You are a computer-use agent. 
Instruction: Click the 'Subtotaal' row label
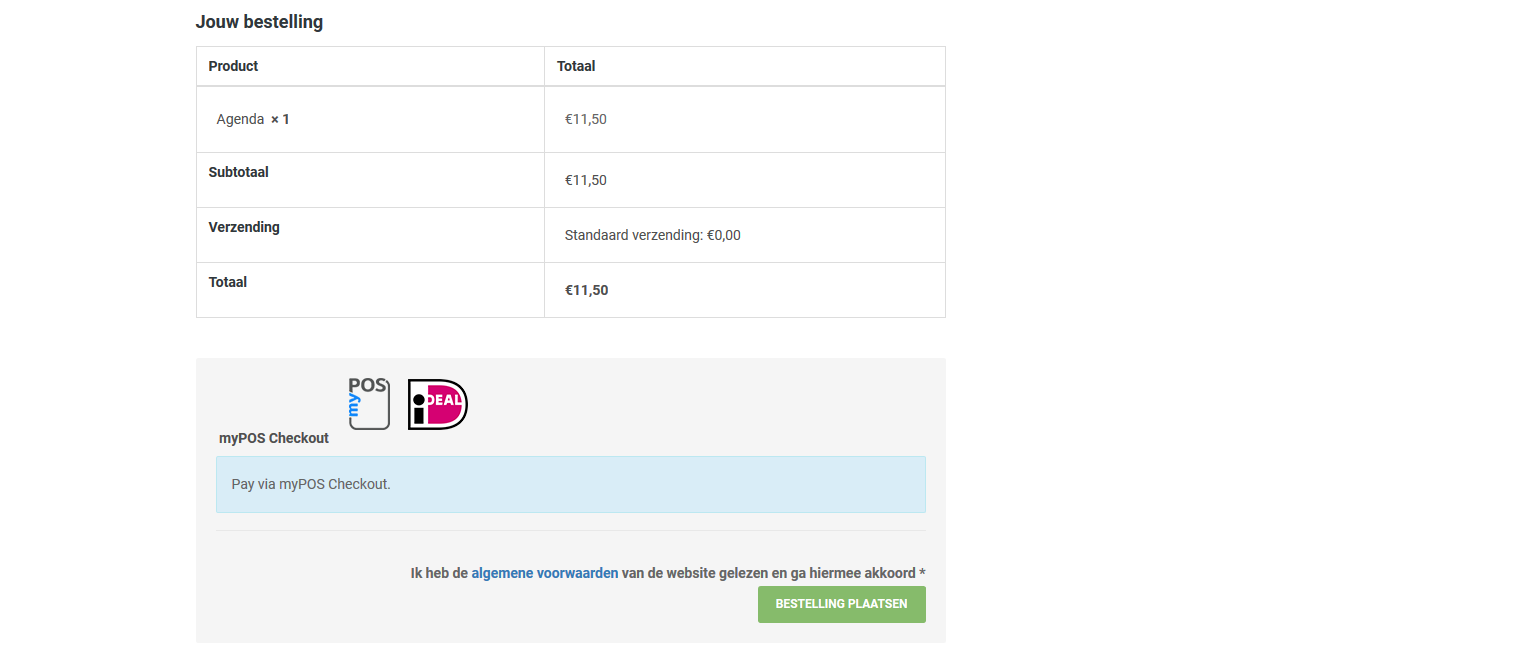tap(238, 172)
